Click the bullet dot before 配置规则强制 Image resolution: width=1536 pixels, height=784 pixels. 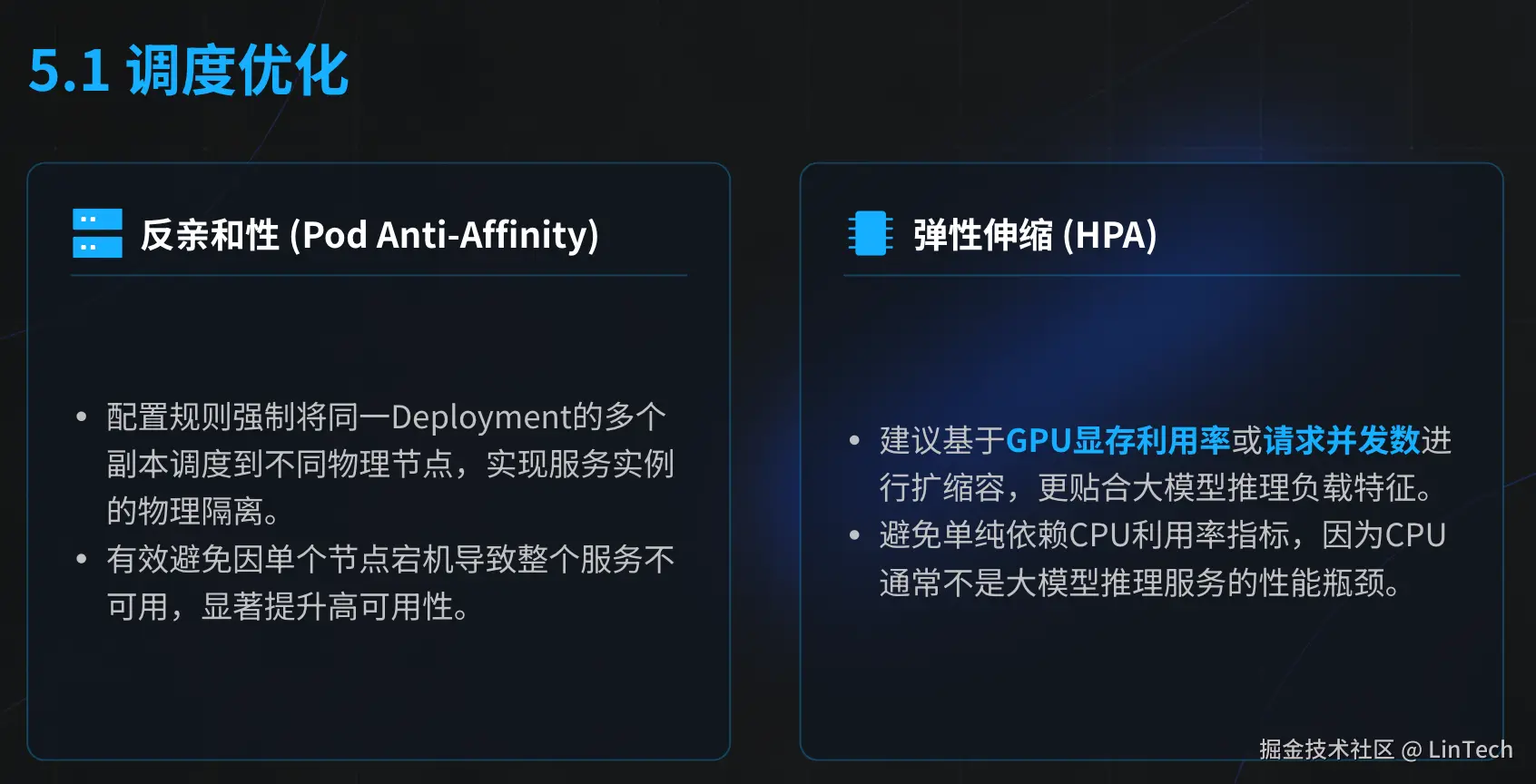click(x=82, y=417)
